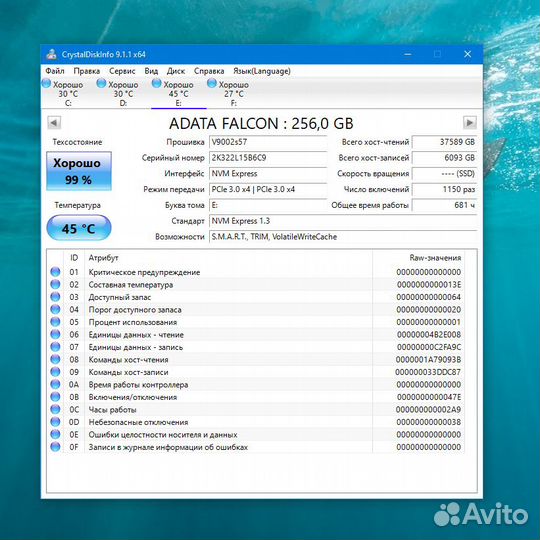Click rotation rate value ---- (SSD)
This screenshot has height=540, width=540.
445,174
